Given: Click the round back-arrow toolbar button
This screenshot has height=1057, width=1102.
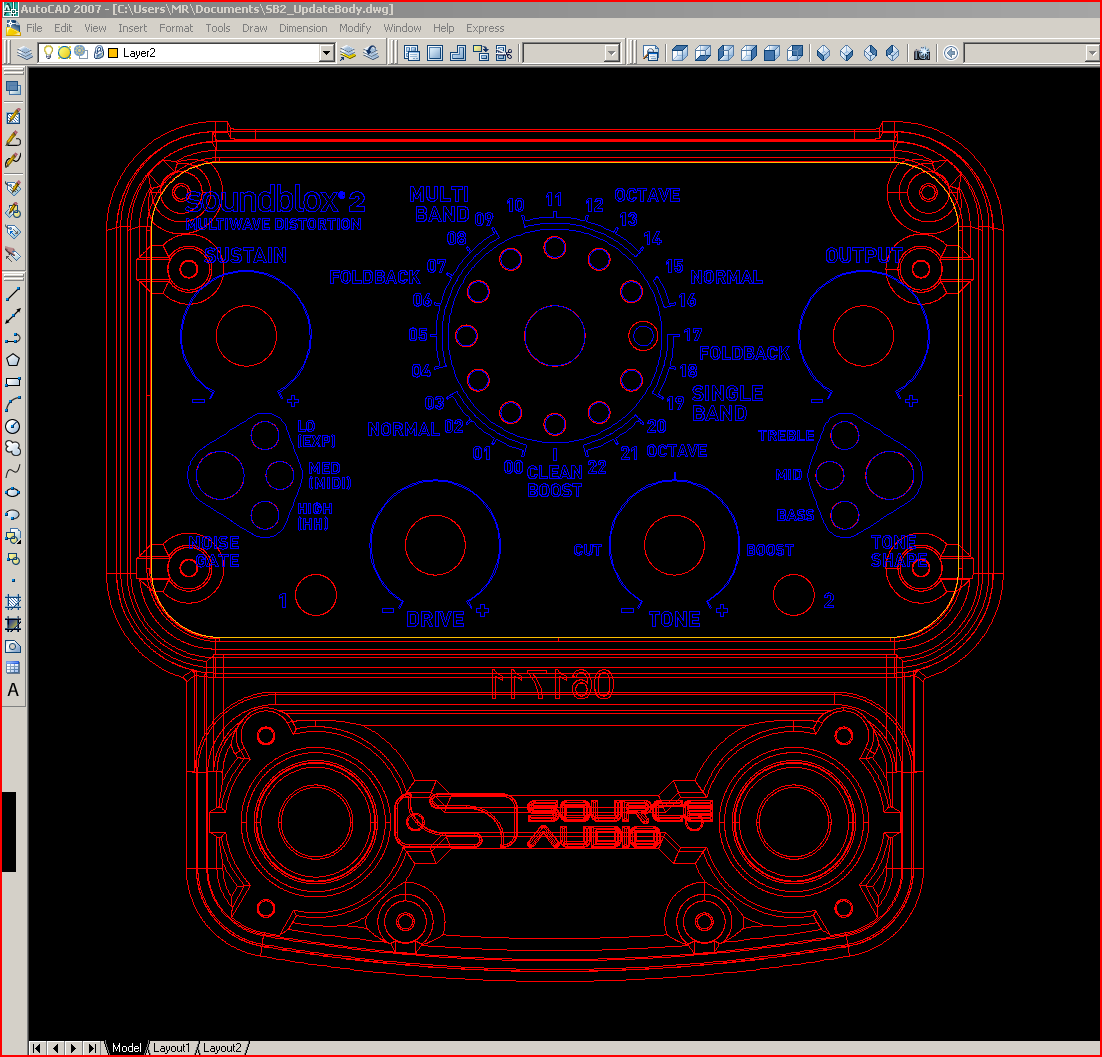Looking at the screenshot, I should pos(951,53).
